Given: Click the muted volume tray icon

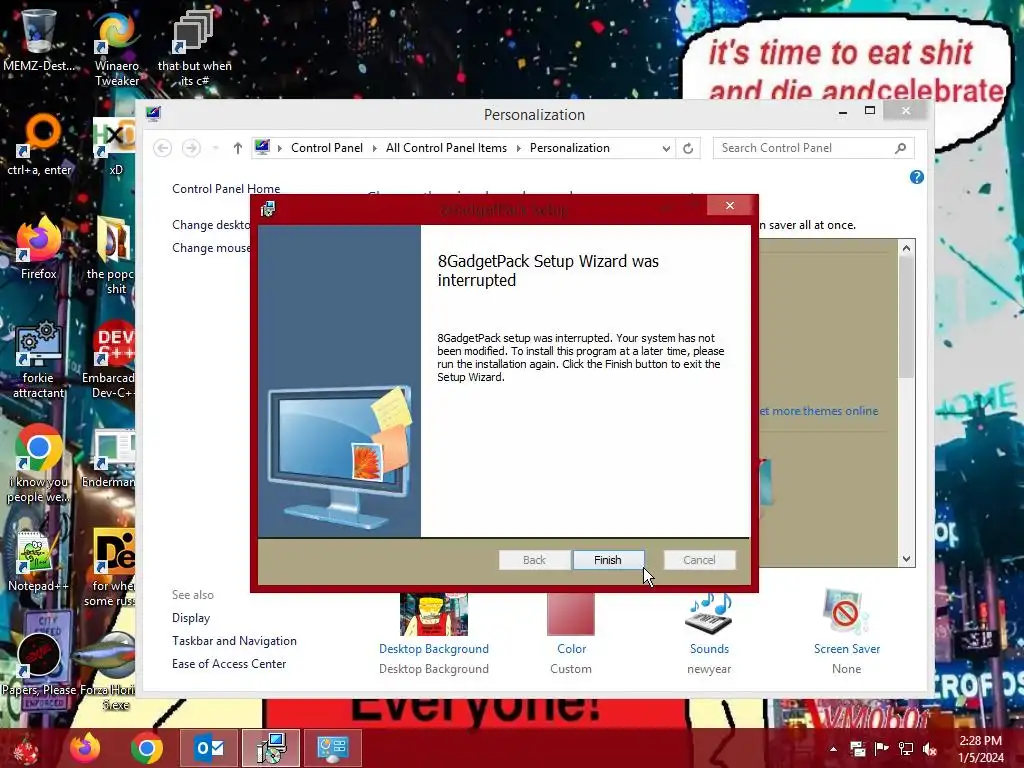Looking at the screenshot, I should tap(930, 749).
